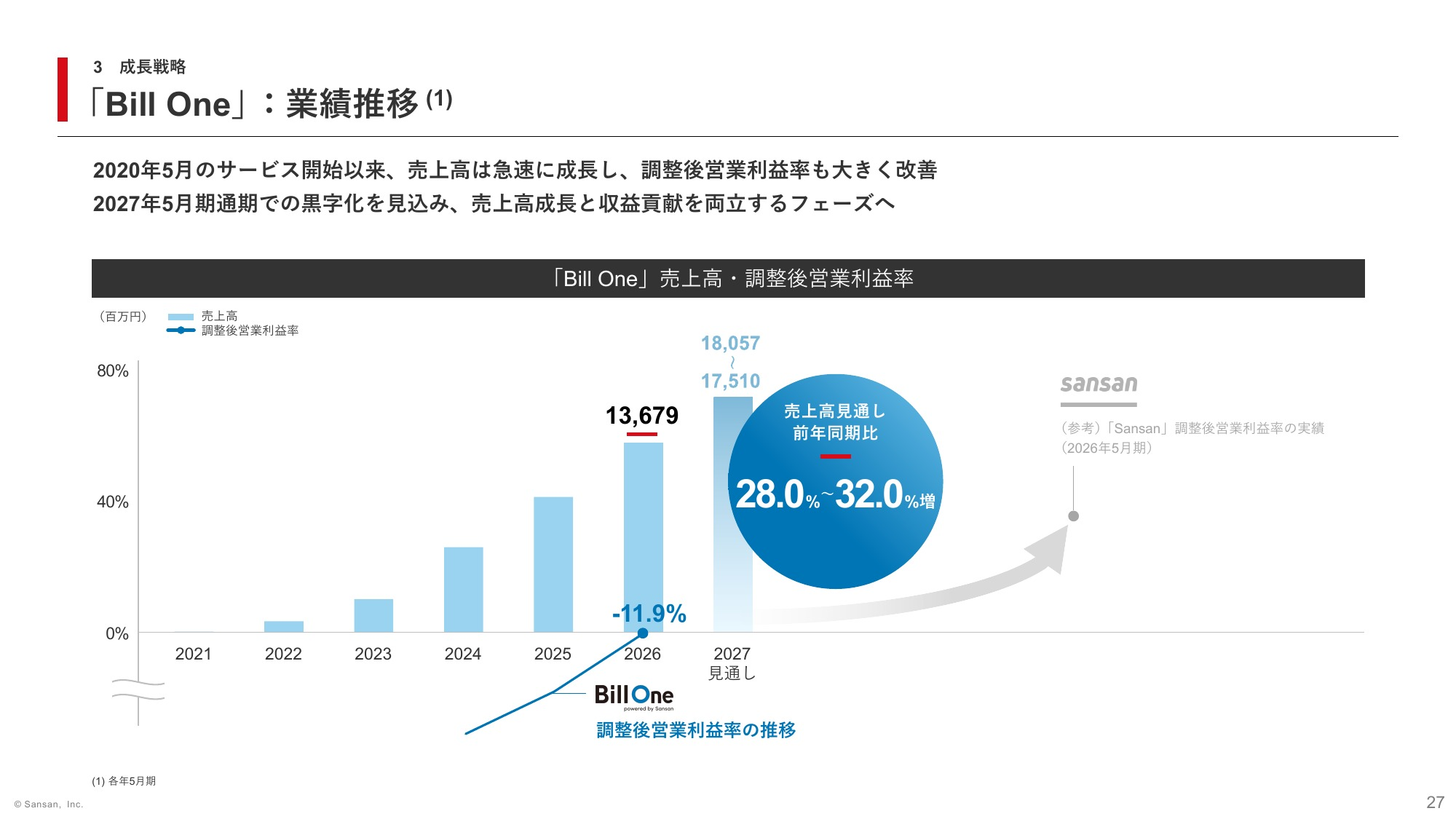Select the 2024 sales bar

pyautogui.click(x=464, y=590)
